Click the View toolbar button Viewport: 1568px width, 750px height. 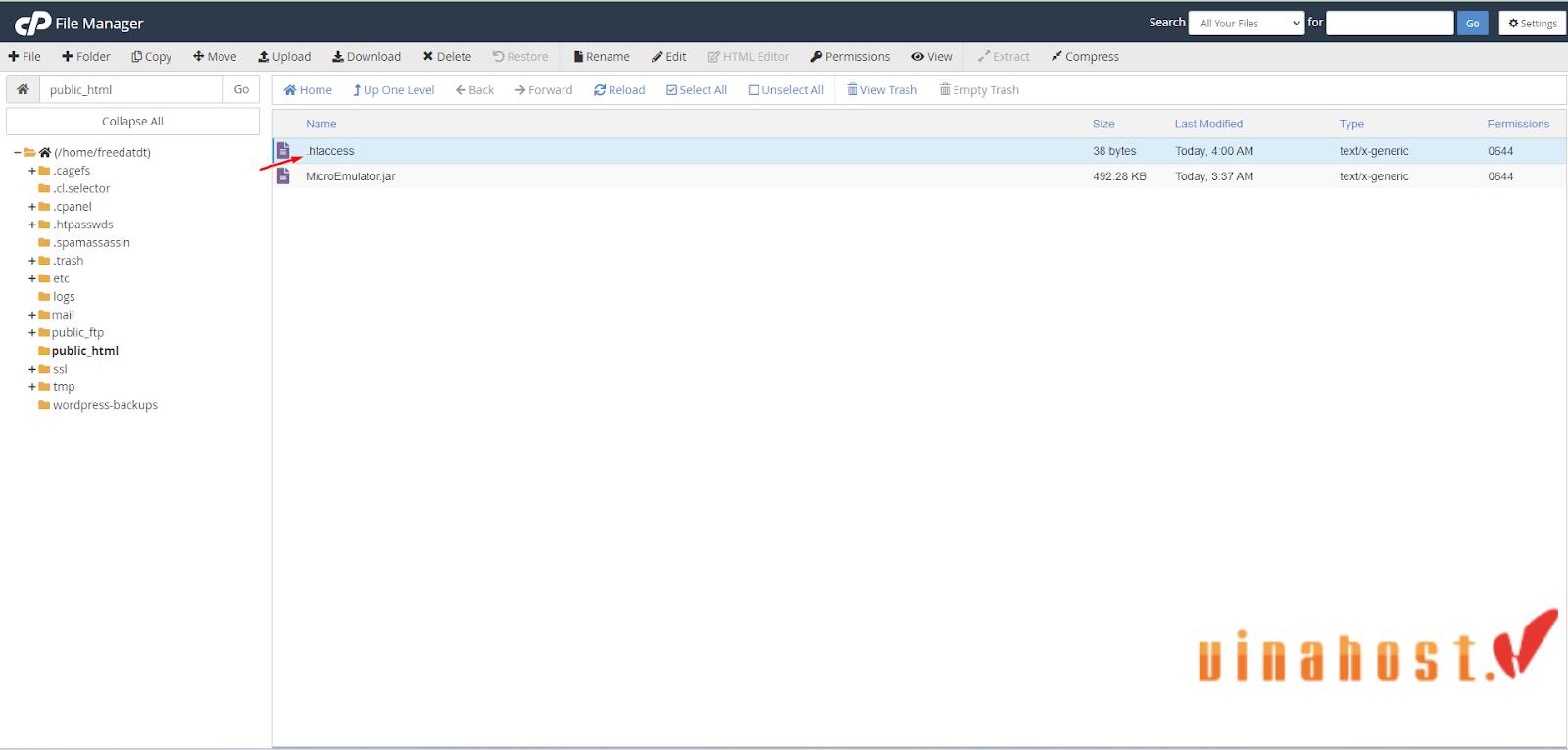[932, 57]
